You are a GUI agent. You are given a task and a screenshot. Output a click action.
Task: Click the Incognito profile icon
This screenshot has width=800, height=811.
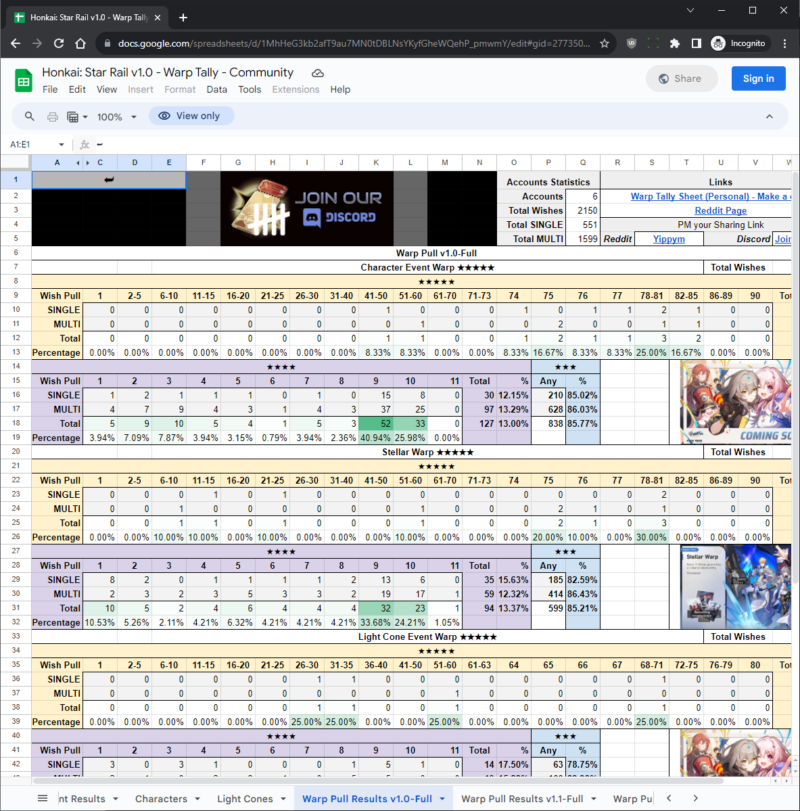coord(718,44)
